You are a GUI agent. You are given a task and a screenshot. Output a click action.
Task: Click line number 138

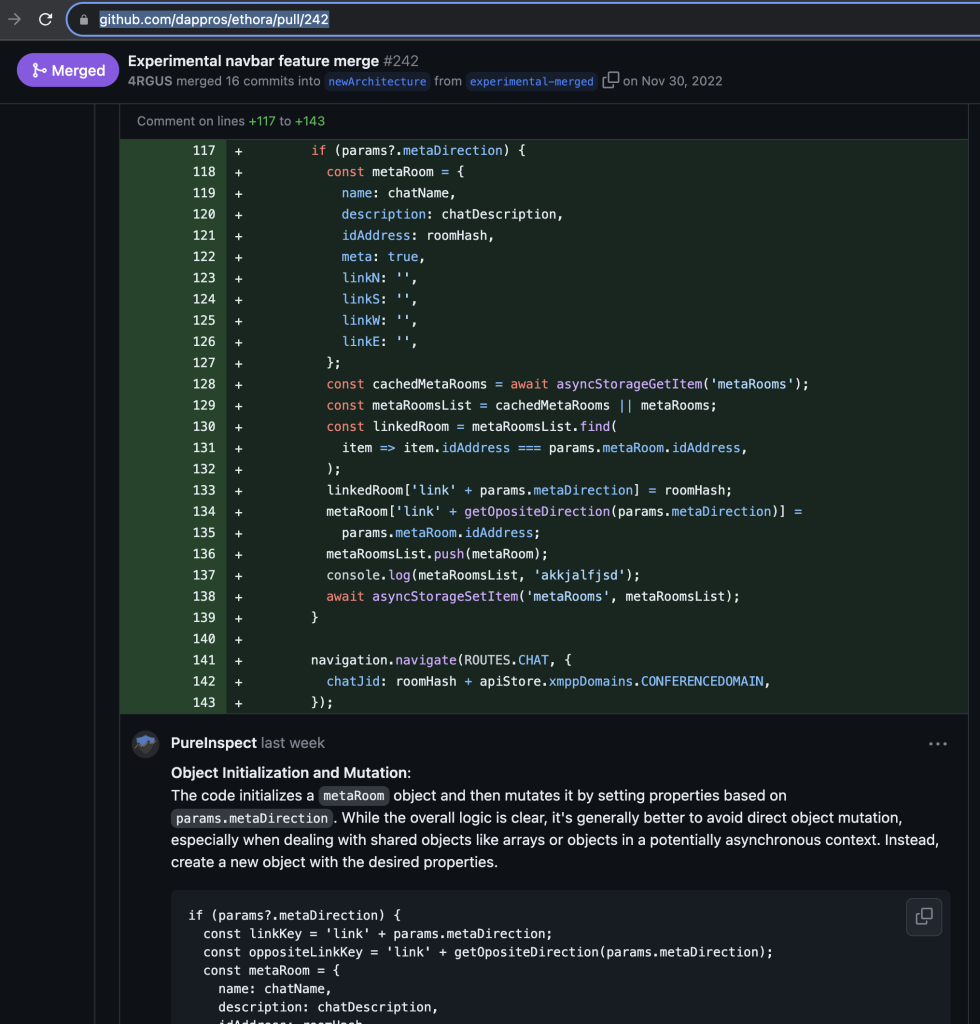point(204,596)
